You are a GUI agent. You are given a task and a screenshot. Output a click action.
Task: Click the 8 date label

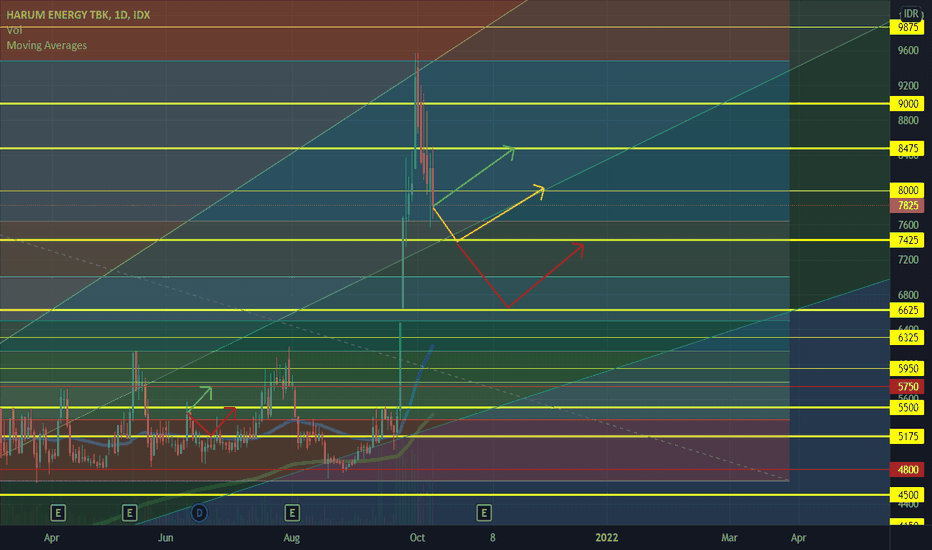click(493, 538)
